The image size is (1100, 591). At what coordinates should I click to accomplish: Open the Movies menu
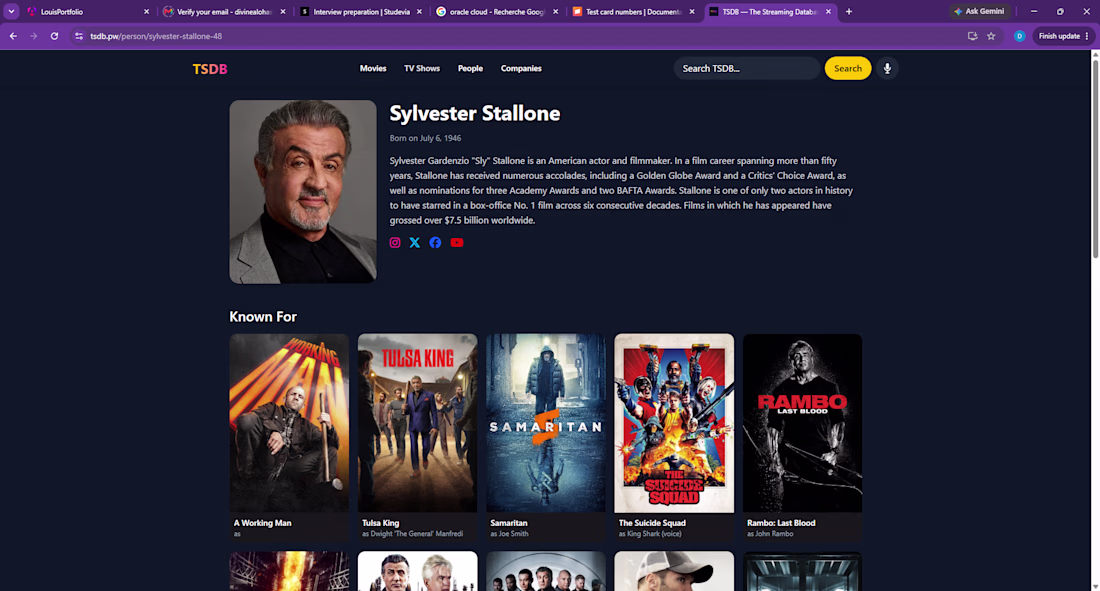(x=373, y=68)
